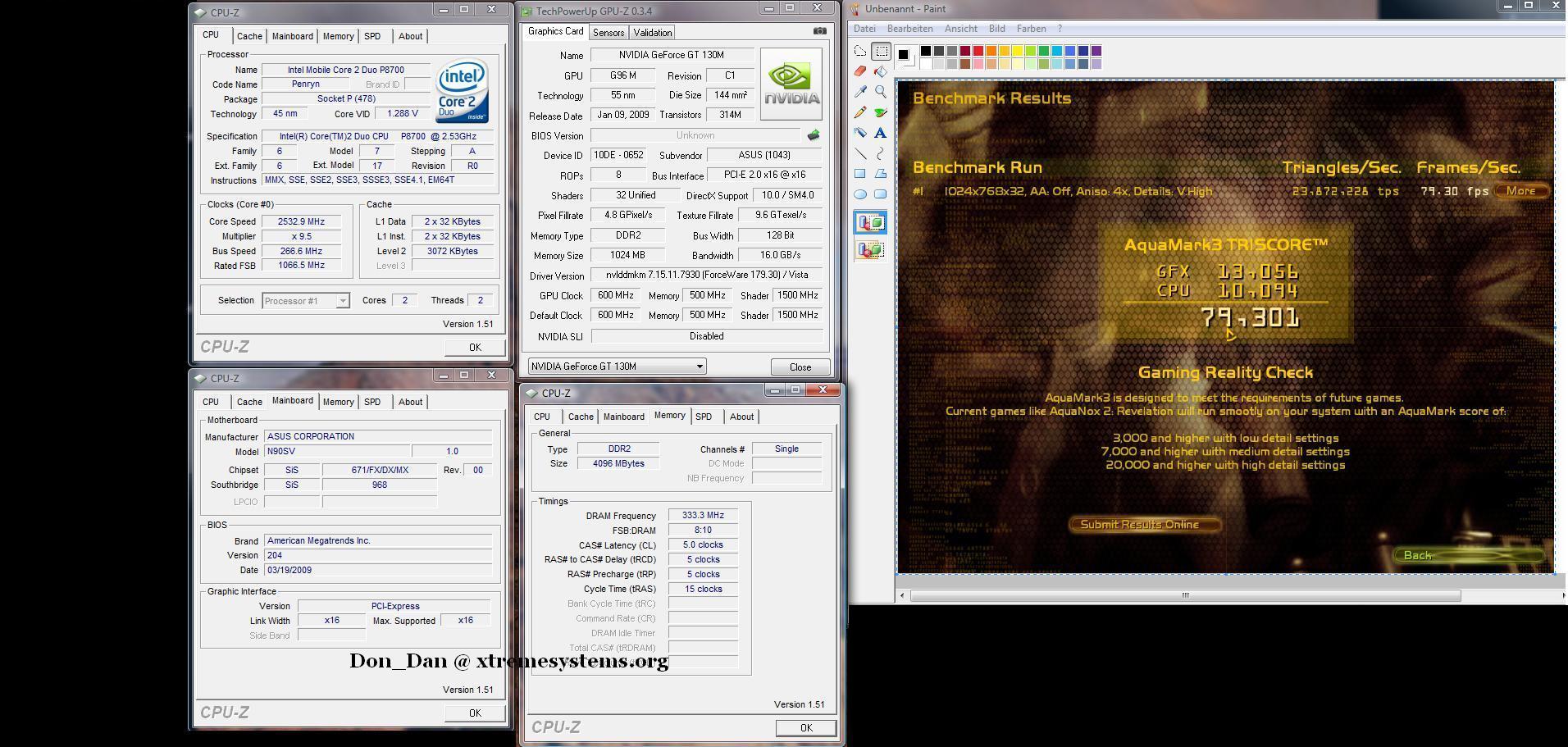Click Close button in GPU-Z
1568x747 pixels.
tap(800, 367)
